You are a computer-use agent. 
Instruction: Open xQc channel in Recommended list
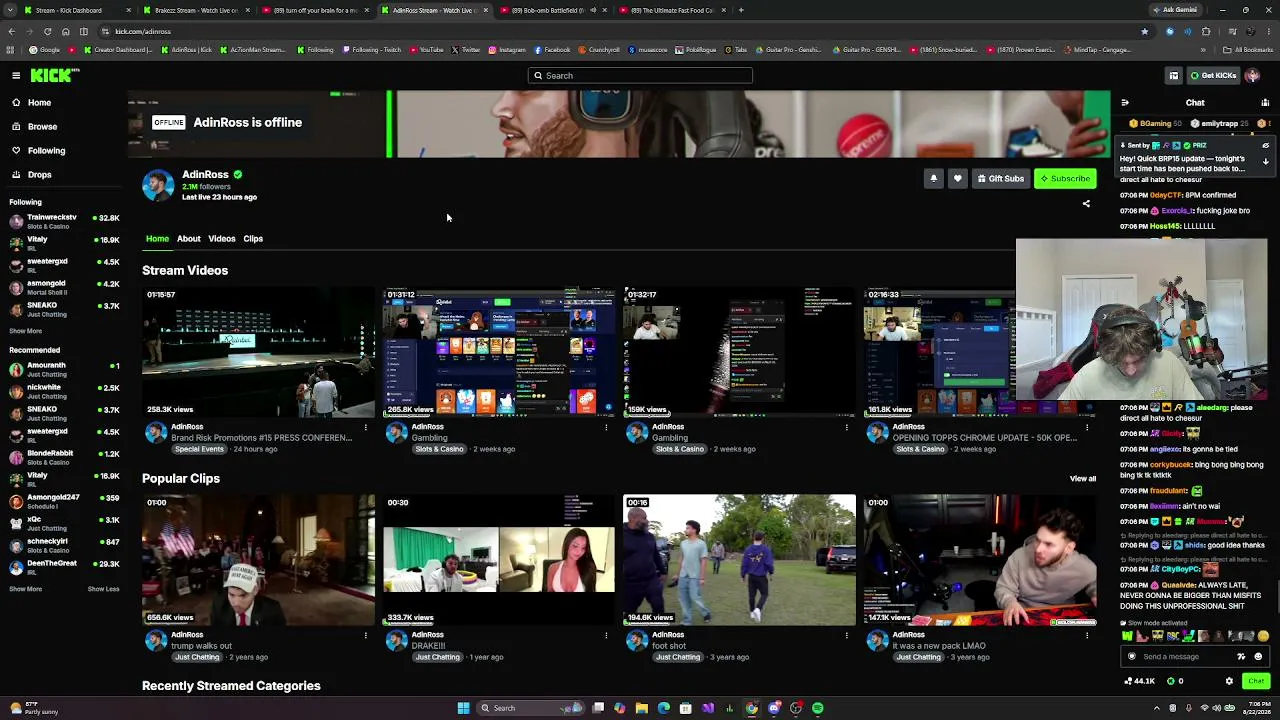point(64,523)
